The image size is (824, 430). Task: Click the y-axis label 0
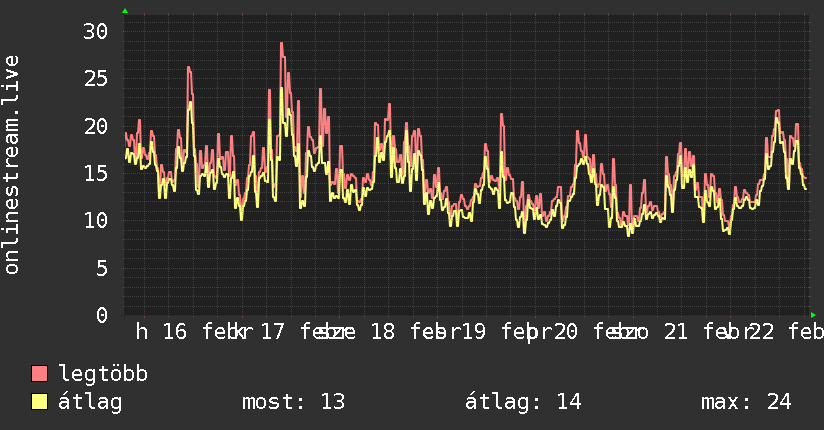coord(101,315)
